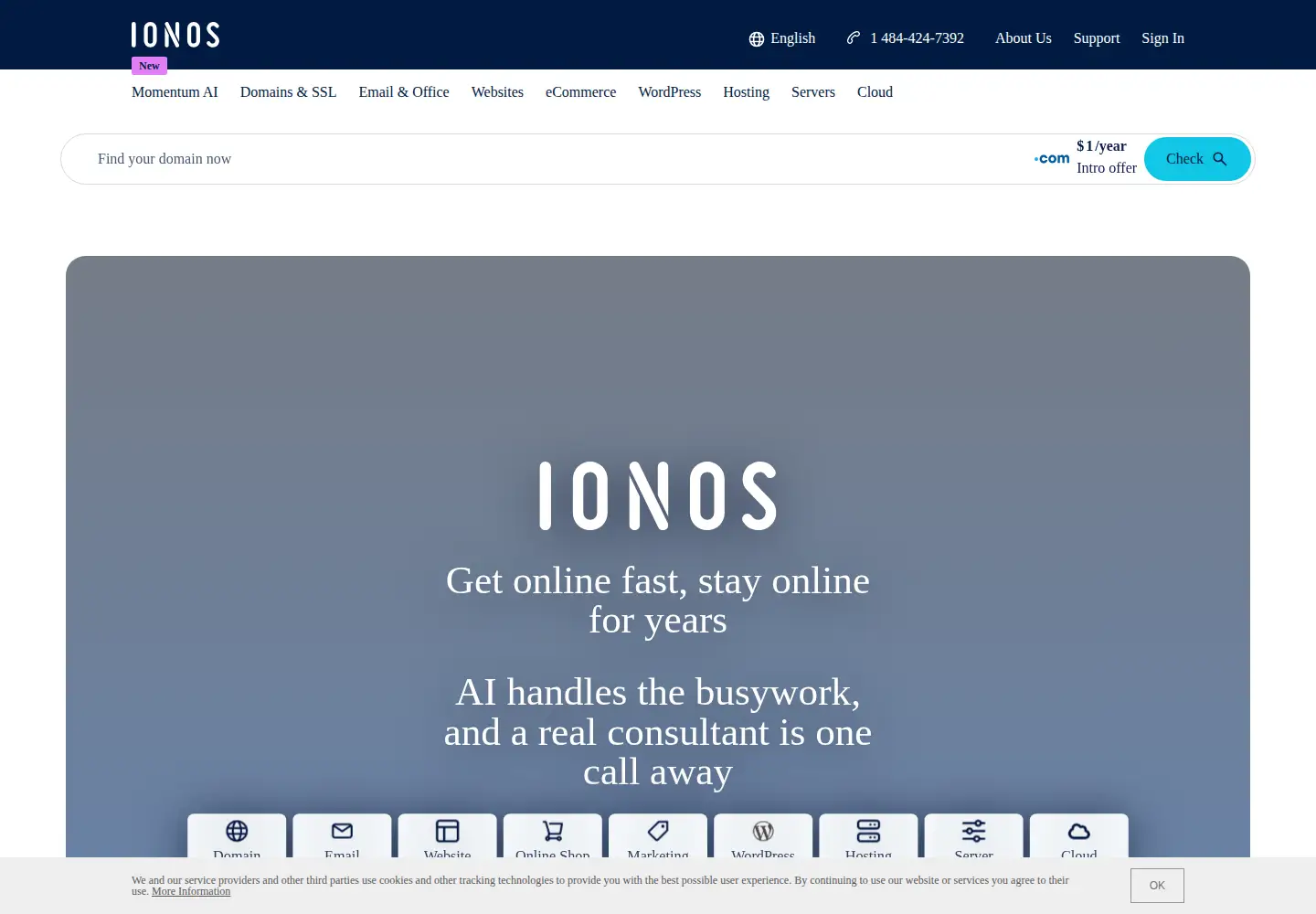This screenshot has height=914, width=1316.
Task: Click Sign In
Action: [1162, 38]
